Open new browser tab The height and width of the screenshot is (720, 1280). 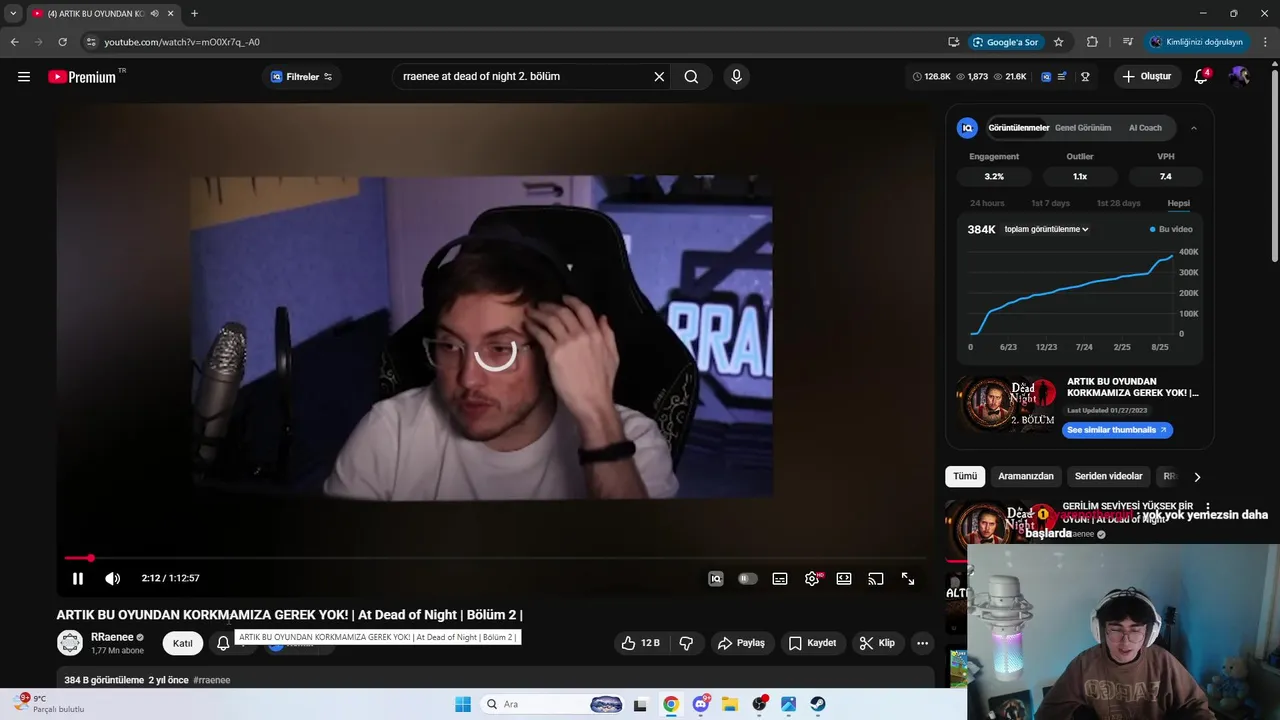click(x=194, y=13)
